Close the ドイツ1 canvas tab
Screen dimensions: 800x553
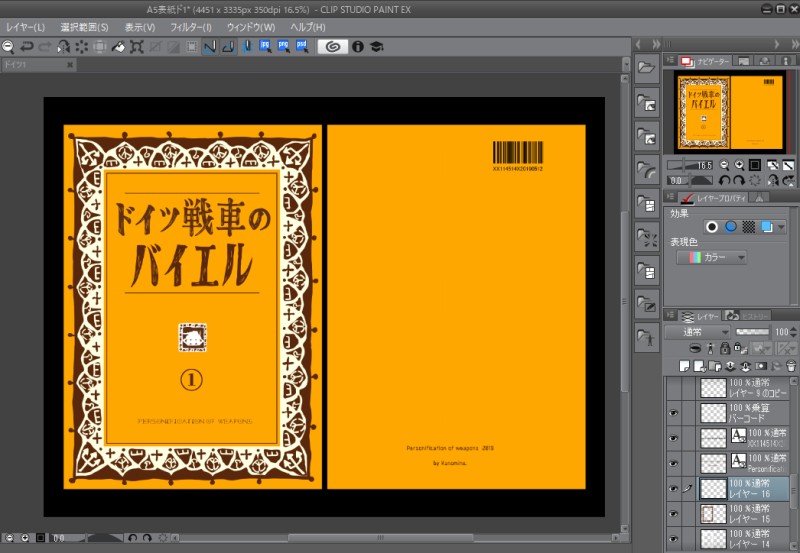(x=70, y=65)
